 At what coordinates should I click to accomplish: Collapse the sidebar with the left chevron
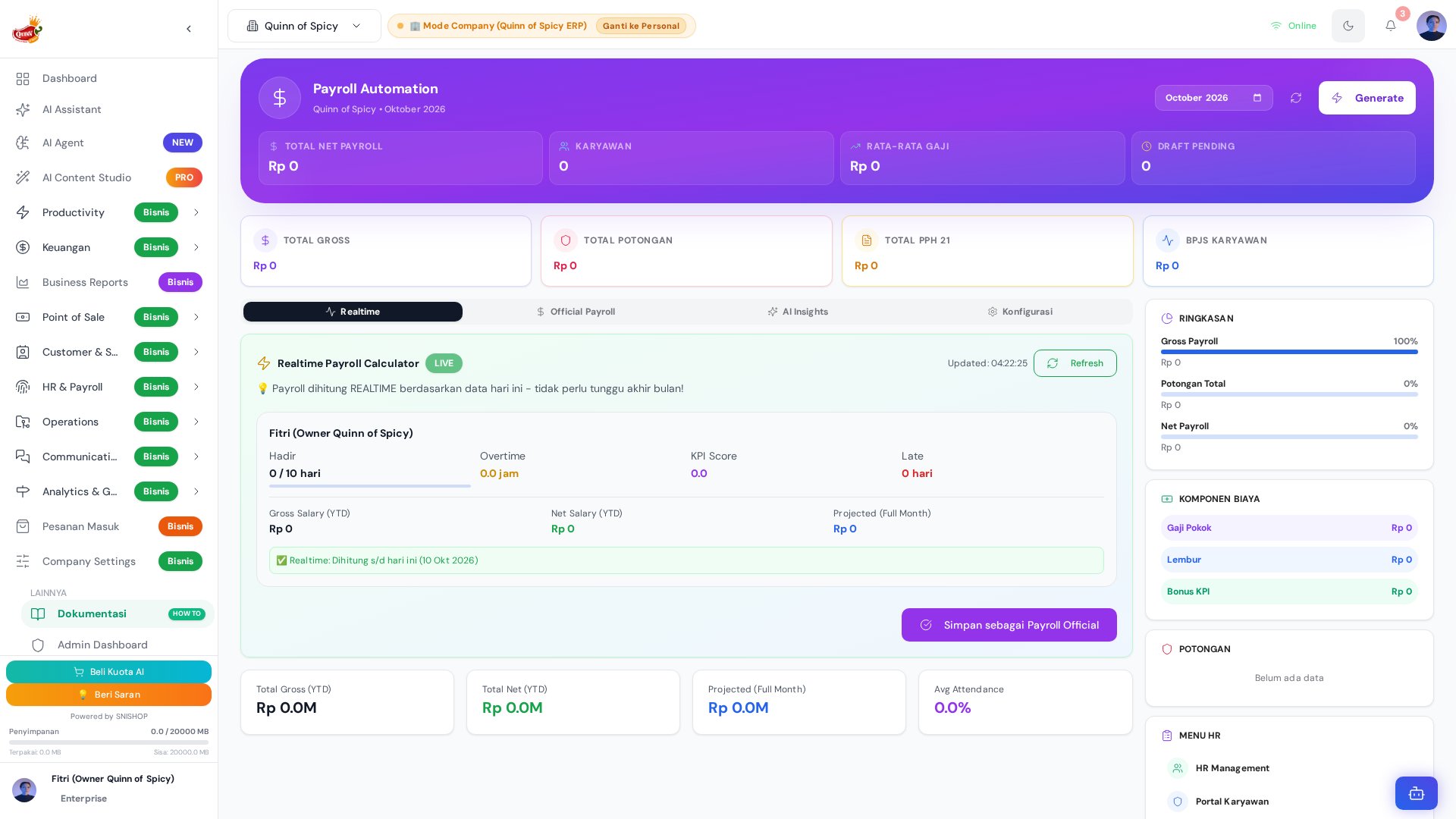(x=189, y=29)
